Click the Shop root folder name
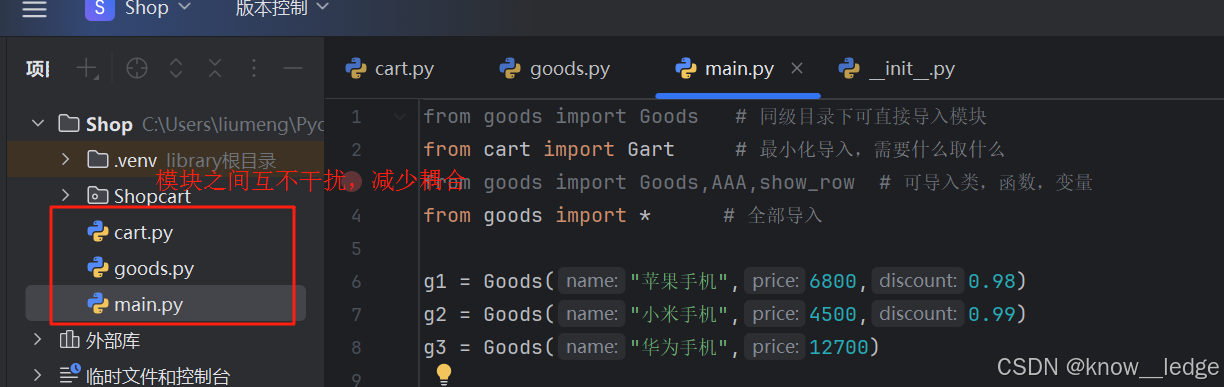 point(109,124)
